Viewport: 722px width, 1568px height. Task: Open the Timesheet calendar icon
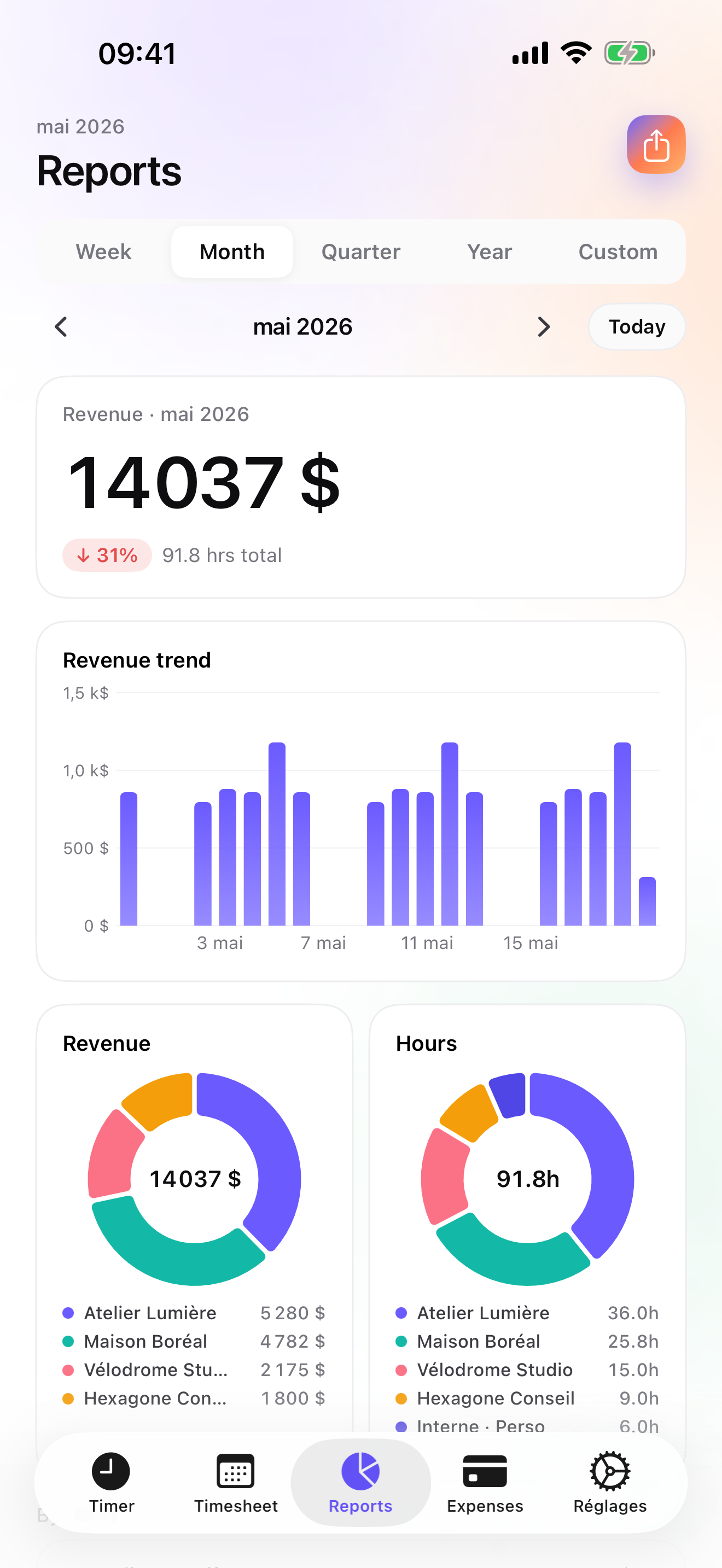[x=236, y=1471]
